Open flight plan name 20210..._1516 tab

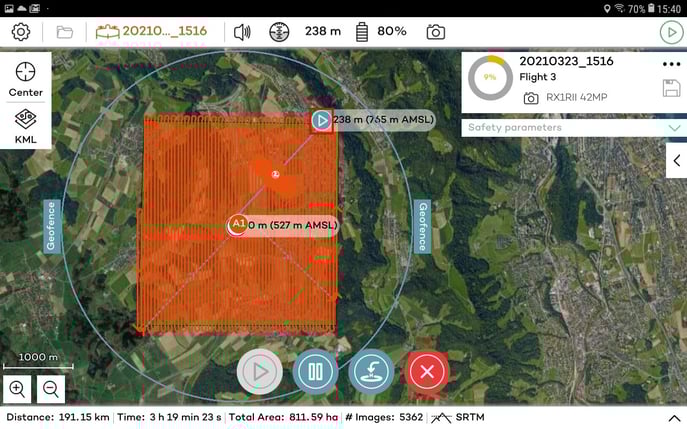coord(153,32)
